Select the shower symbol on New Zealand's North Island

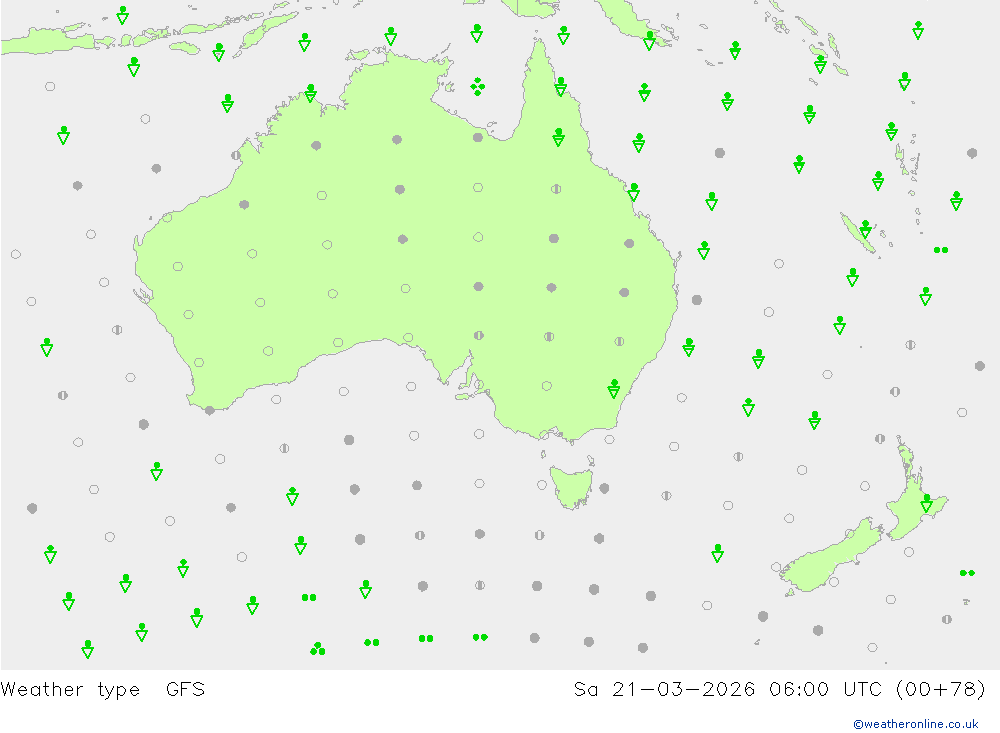tap(927, 503)
